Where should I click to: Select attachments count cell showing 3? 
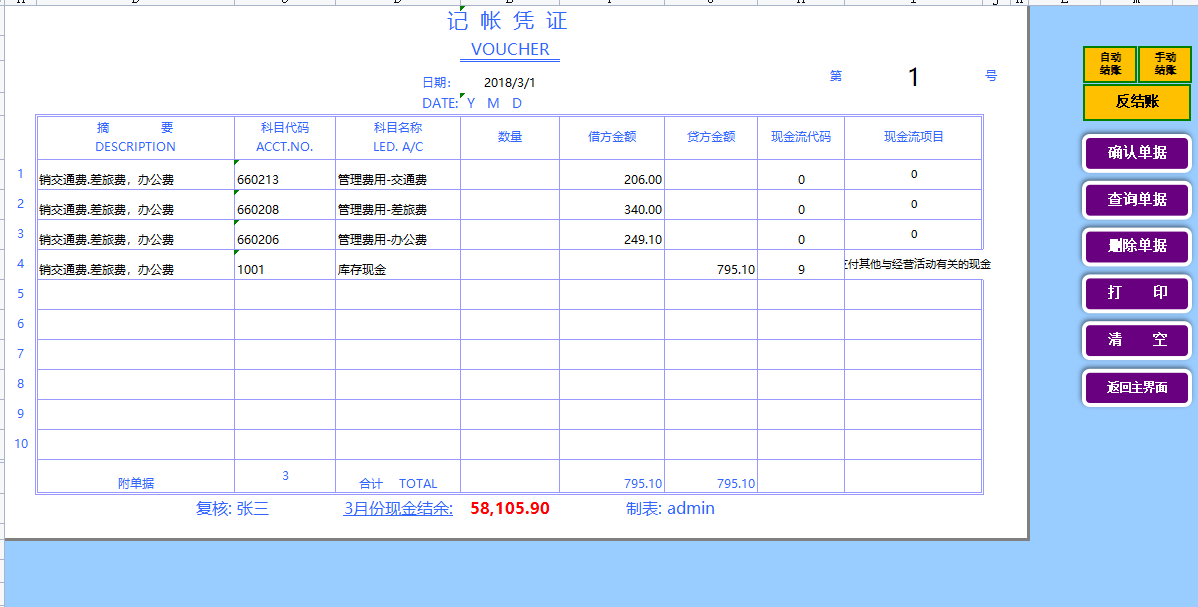click(284, 476)
